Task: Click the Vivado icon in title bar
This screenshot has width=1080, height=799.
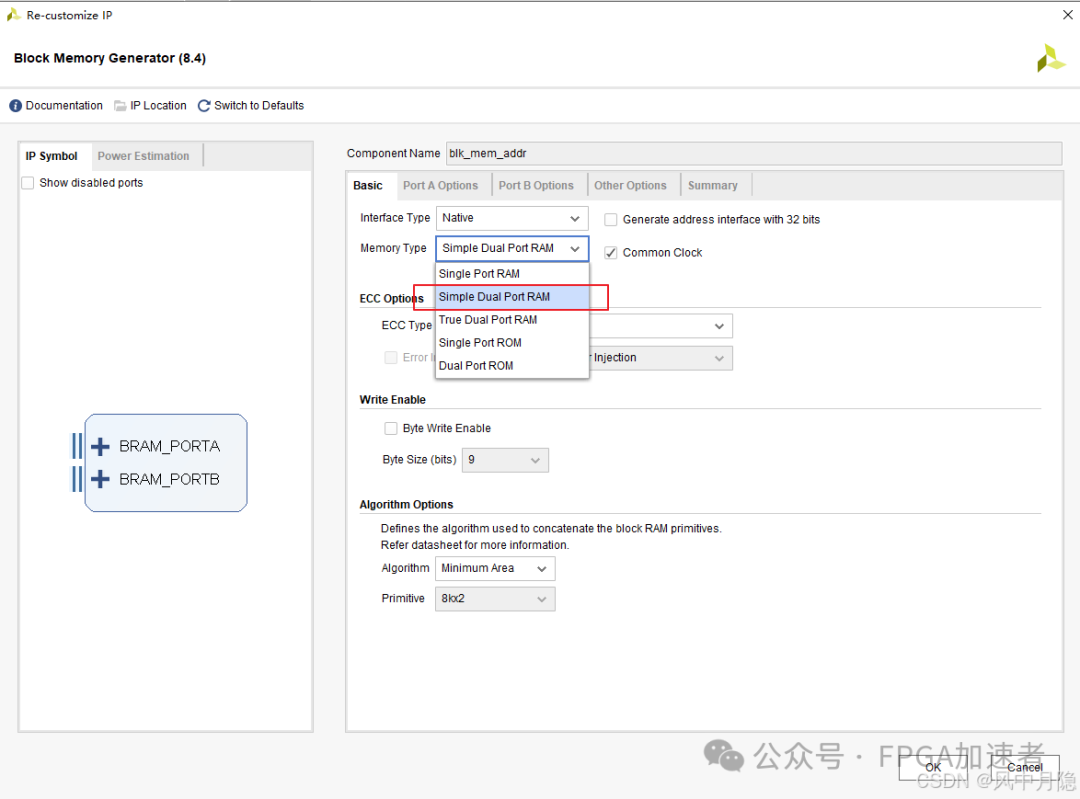Action: point(13,15)
